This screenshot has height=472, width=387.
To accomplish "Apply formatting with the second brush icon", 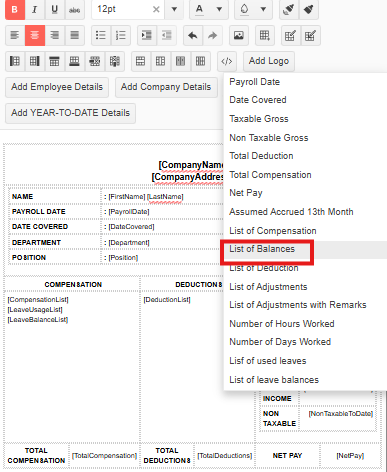I will click(308, 10).
